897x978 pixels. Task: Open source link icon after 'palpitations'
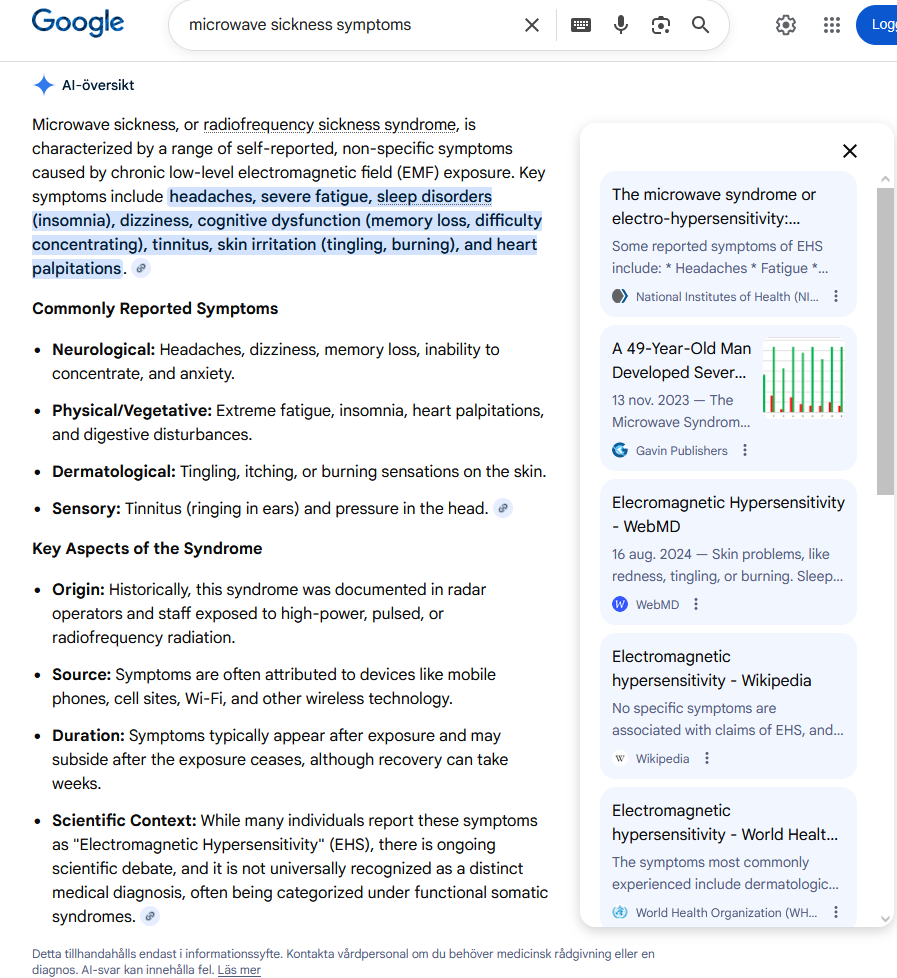(142, 268)
